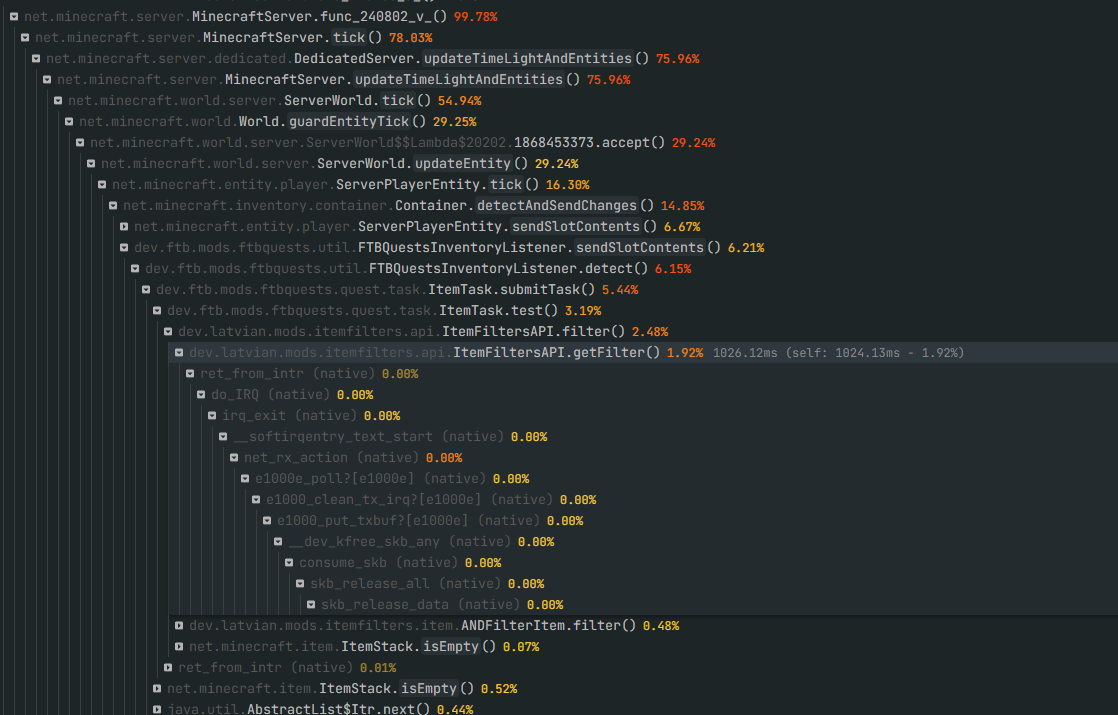Collapse irq_exit (native) node
The height and width of the screenshot is (715, 1118).
tap(212, 416)
